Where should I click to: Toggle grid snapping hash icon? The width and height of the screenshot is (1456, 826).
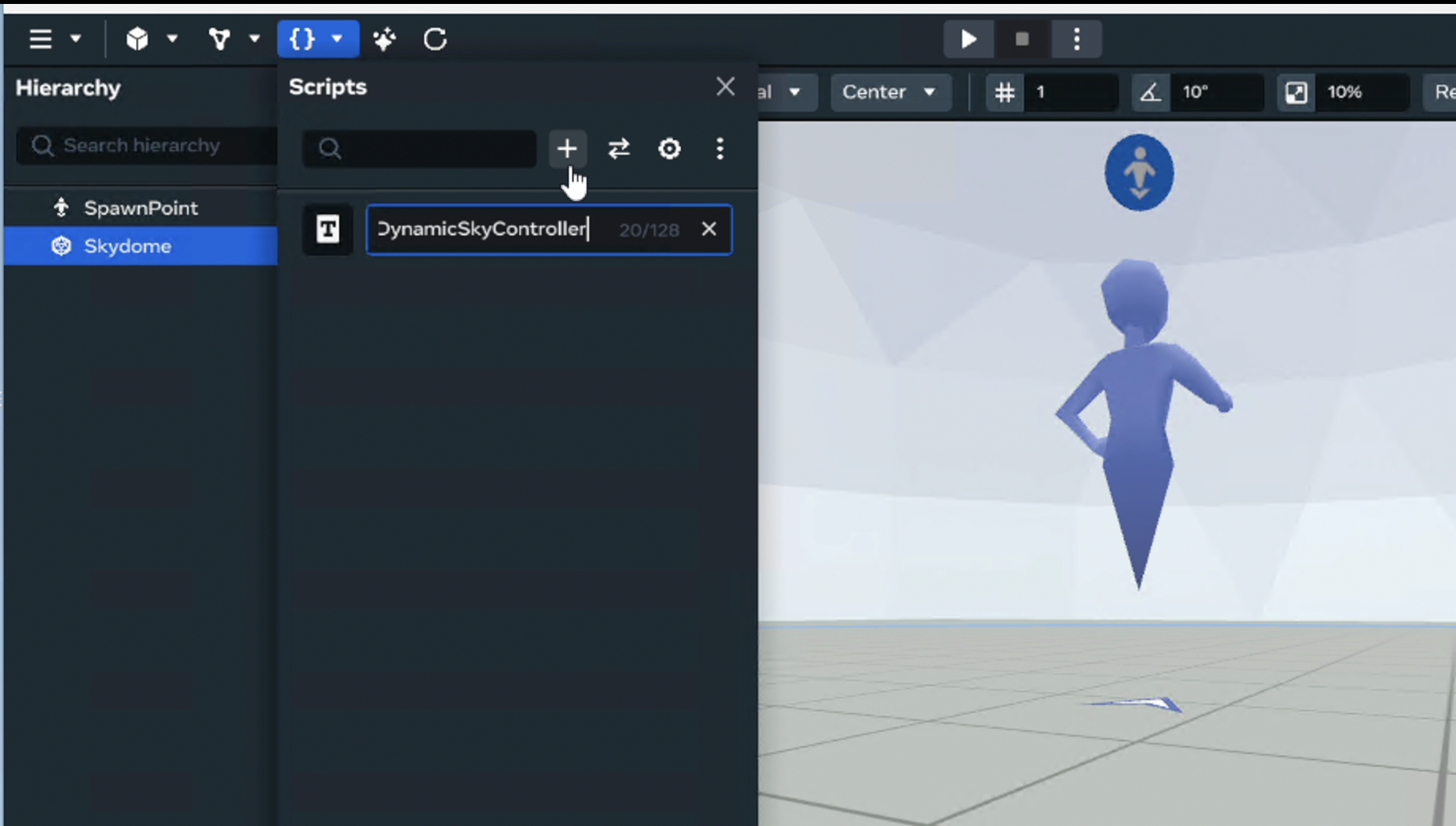[1005, 93]
